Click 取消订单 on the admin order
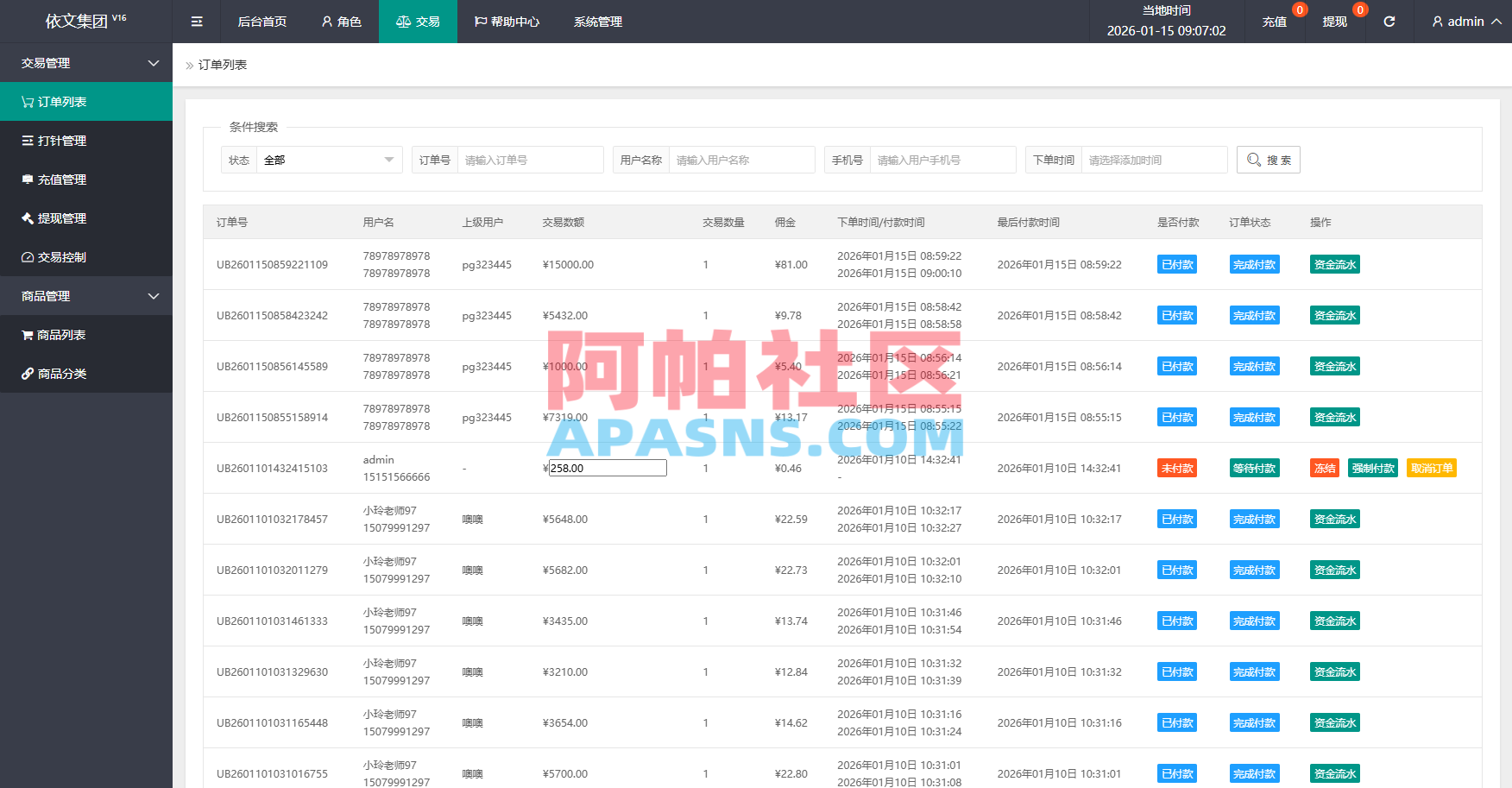 tap(1432, 468)
